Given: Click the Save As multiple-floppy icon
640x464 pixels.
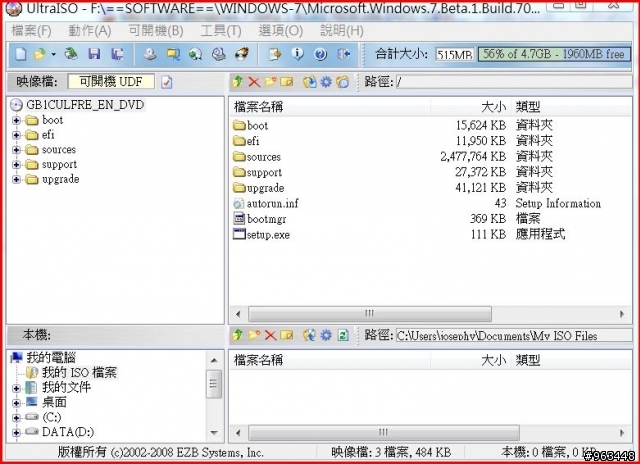Looking at the screenshot, I should point(118,54).
